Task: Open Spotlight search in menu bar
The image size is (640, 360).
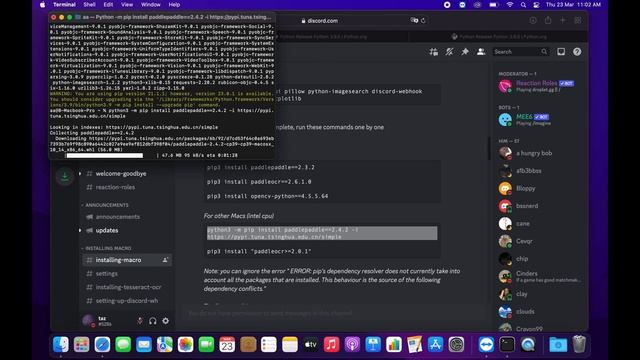Action: [x=523, y=4]
